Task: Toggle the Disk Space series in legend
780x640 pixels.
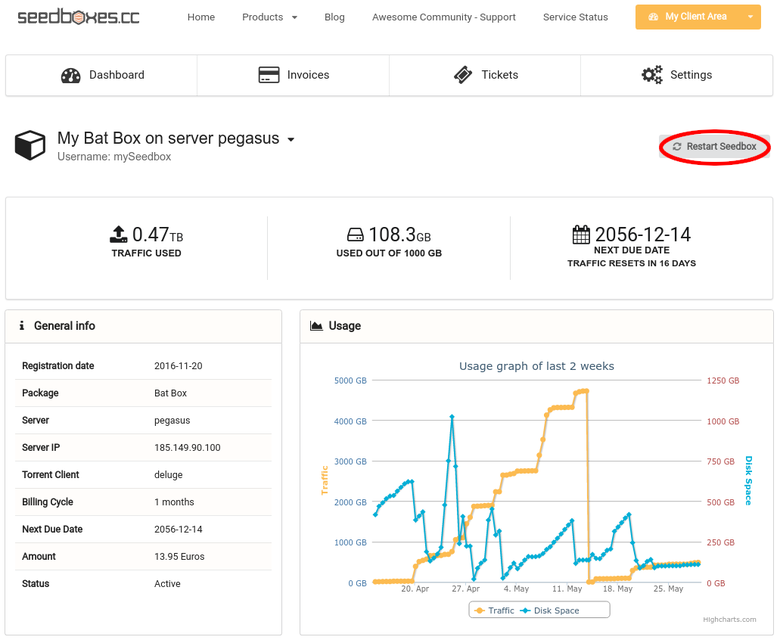Action: [x=550, y=611]
